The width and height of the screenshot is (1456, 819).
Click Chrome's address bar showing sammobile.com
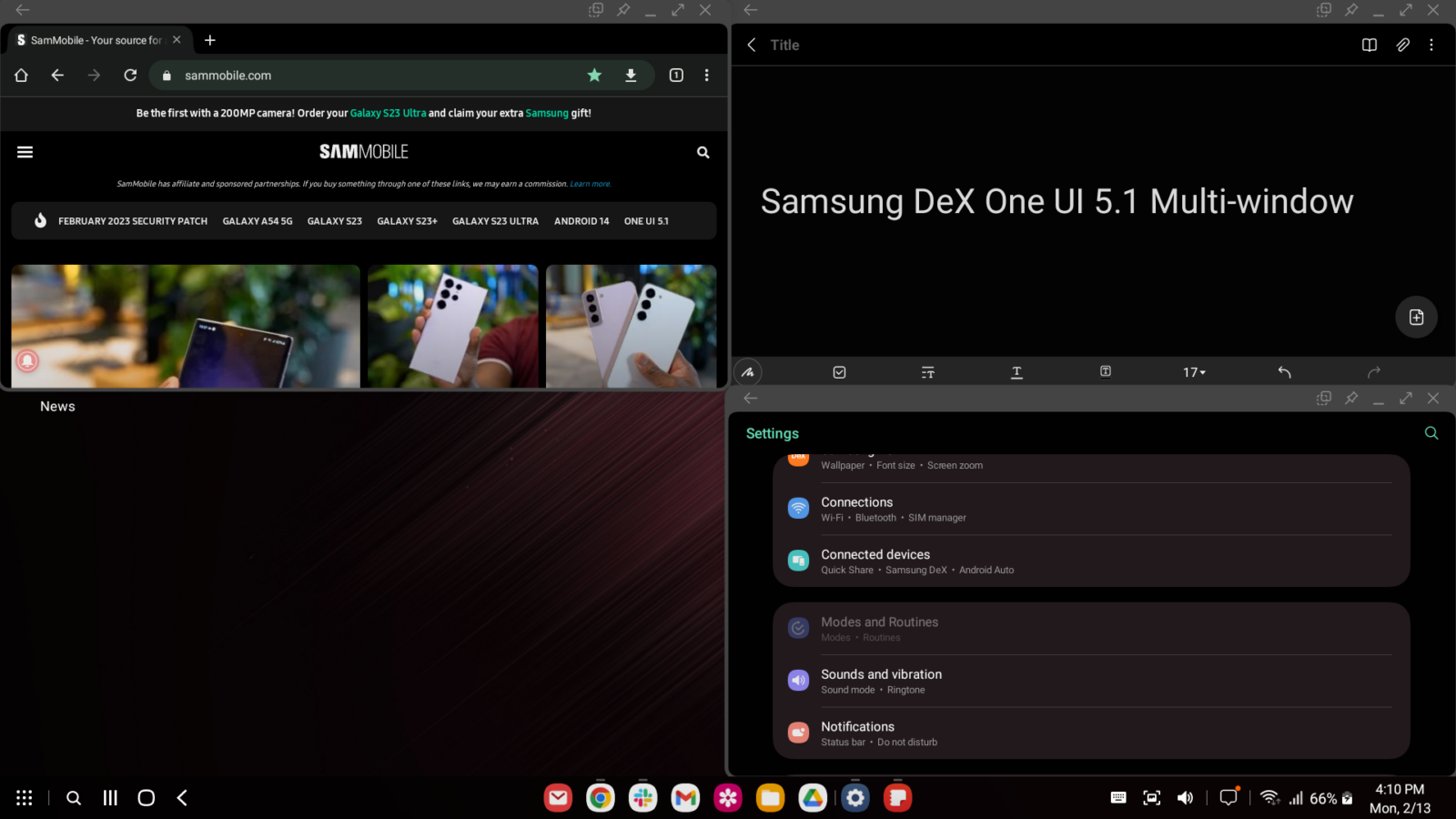pyautogui.click(x=364, y=76)
